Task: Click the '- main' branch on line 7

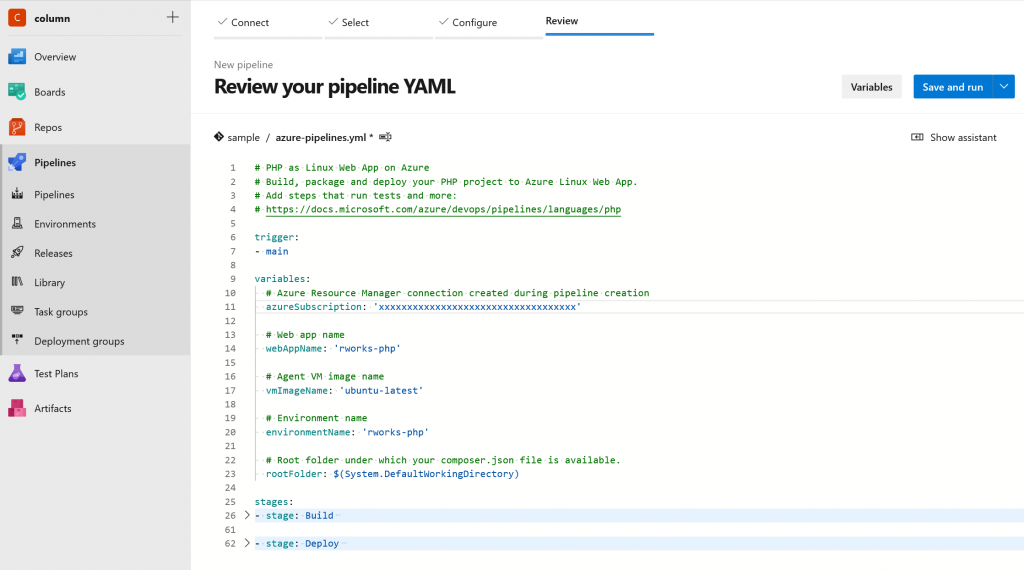Action: point(272,251)
